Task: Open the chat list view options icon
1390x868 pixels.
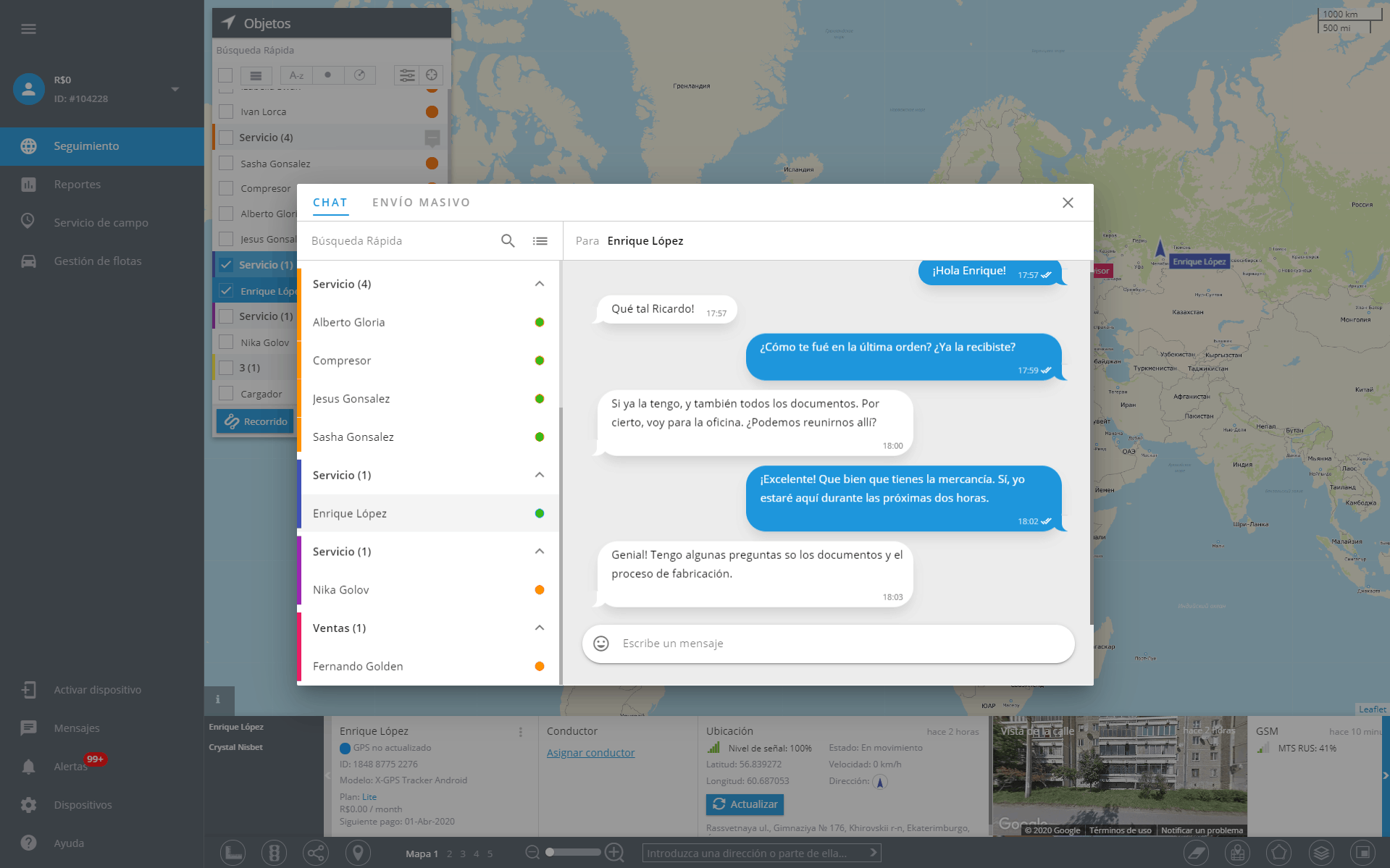Action: point(540,241)
